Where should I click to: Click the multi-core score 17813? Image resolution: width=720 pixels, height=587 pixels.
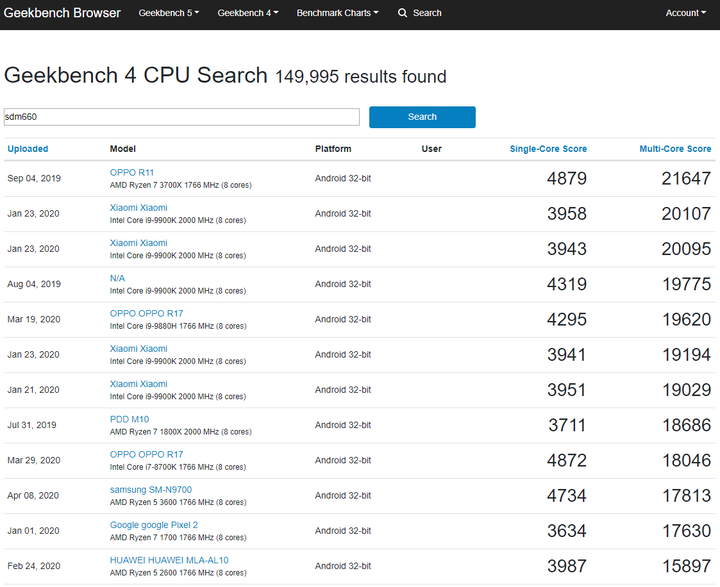(686, 496)
